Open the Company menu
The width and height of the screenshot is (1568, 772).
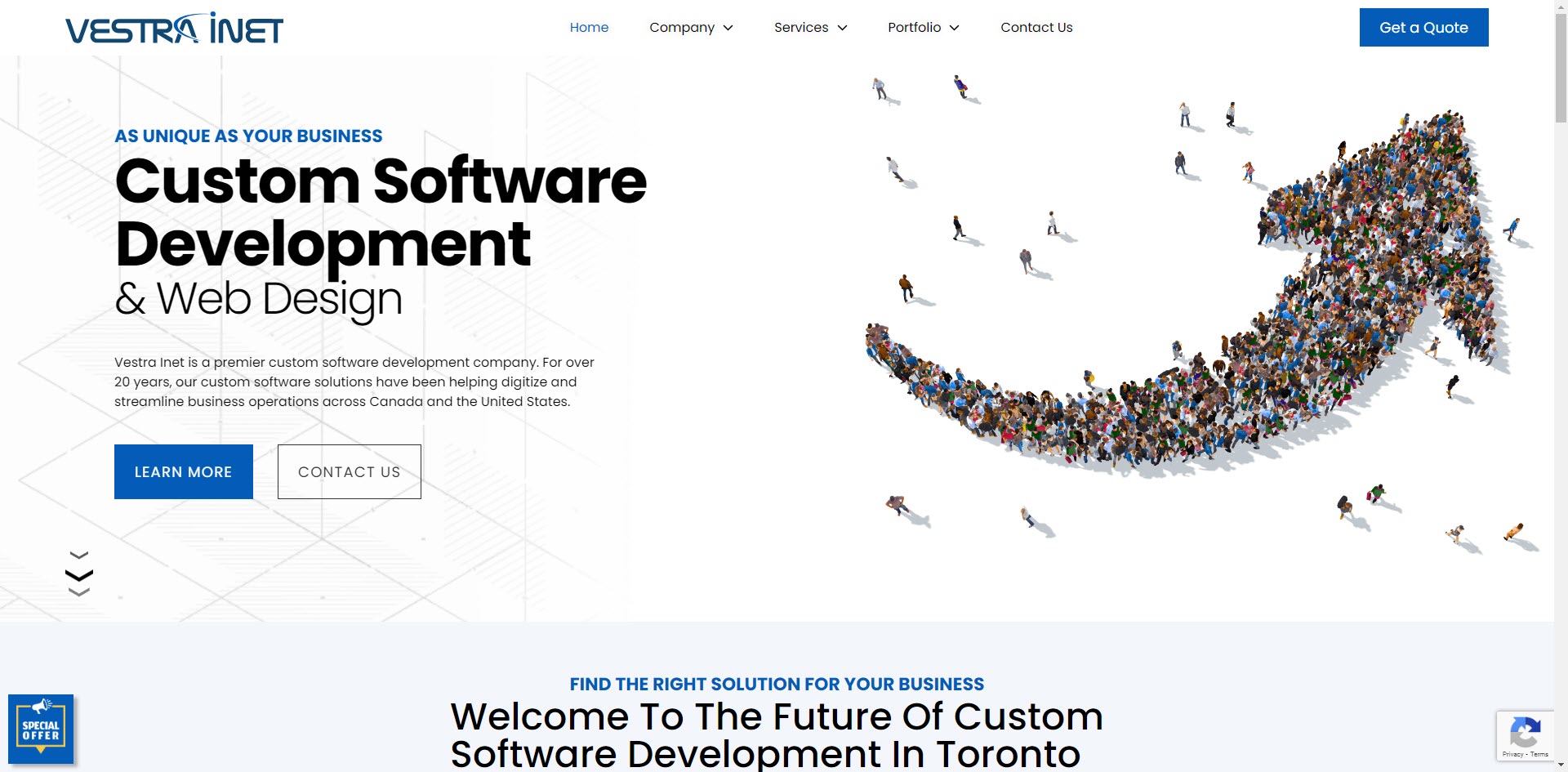click(x=681, y=28)
